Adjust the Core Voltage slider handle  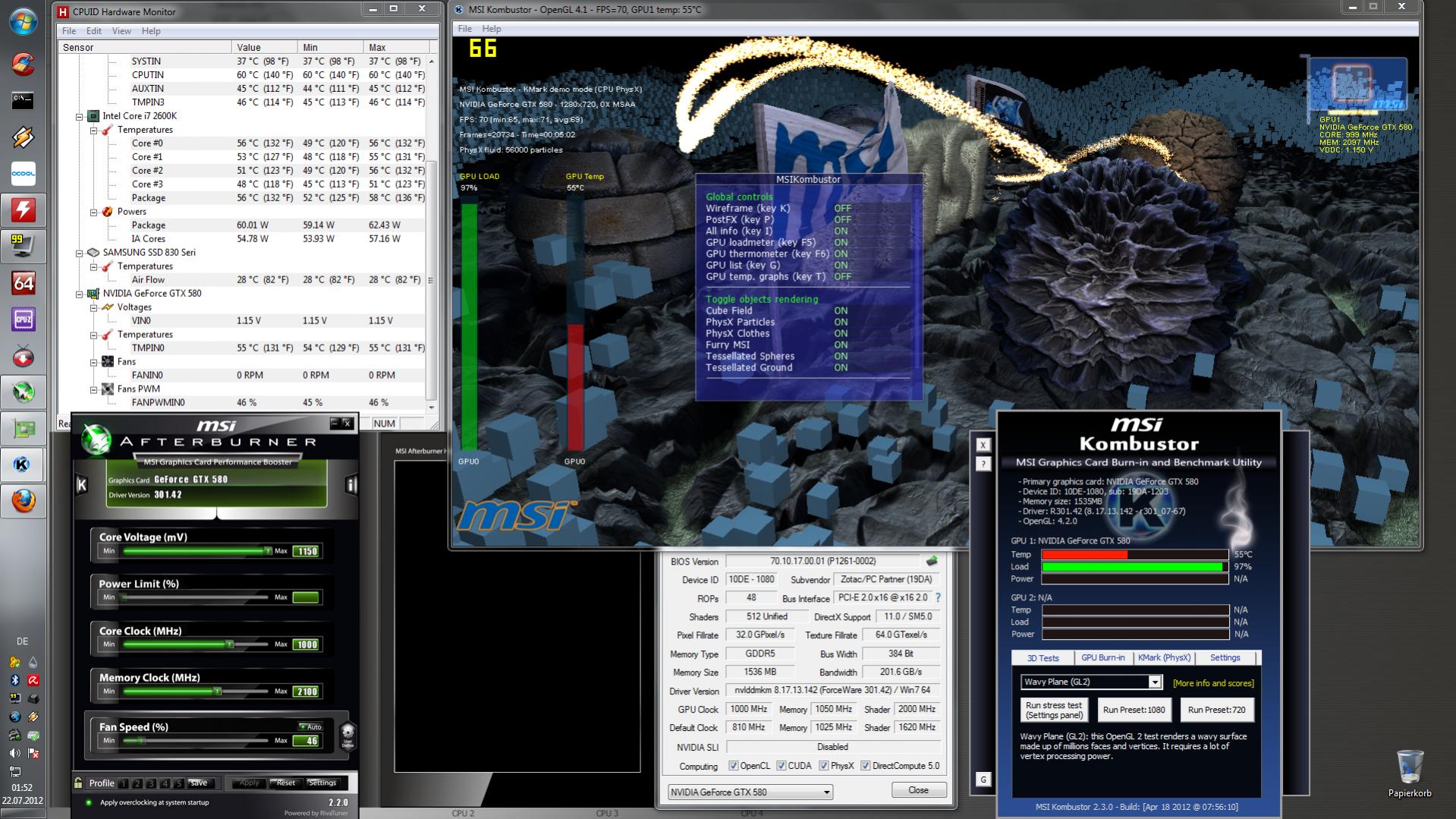(267, 551)
